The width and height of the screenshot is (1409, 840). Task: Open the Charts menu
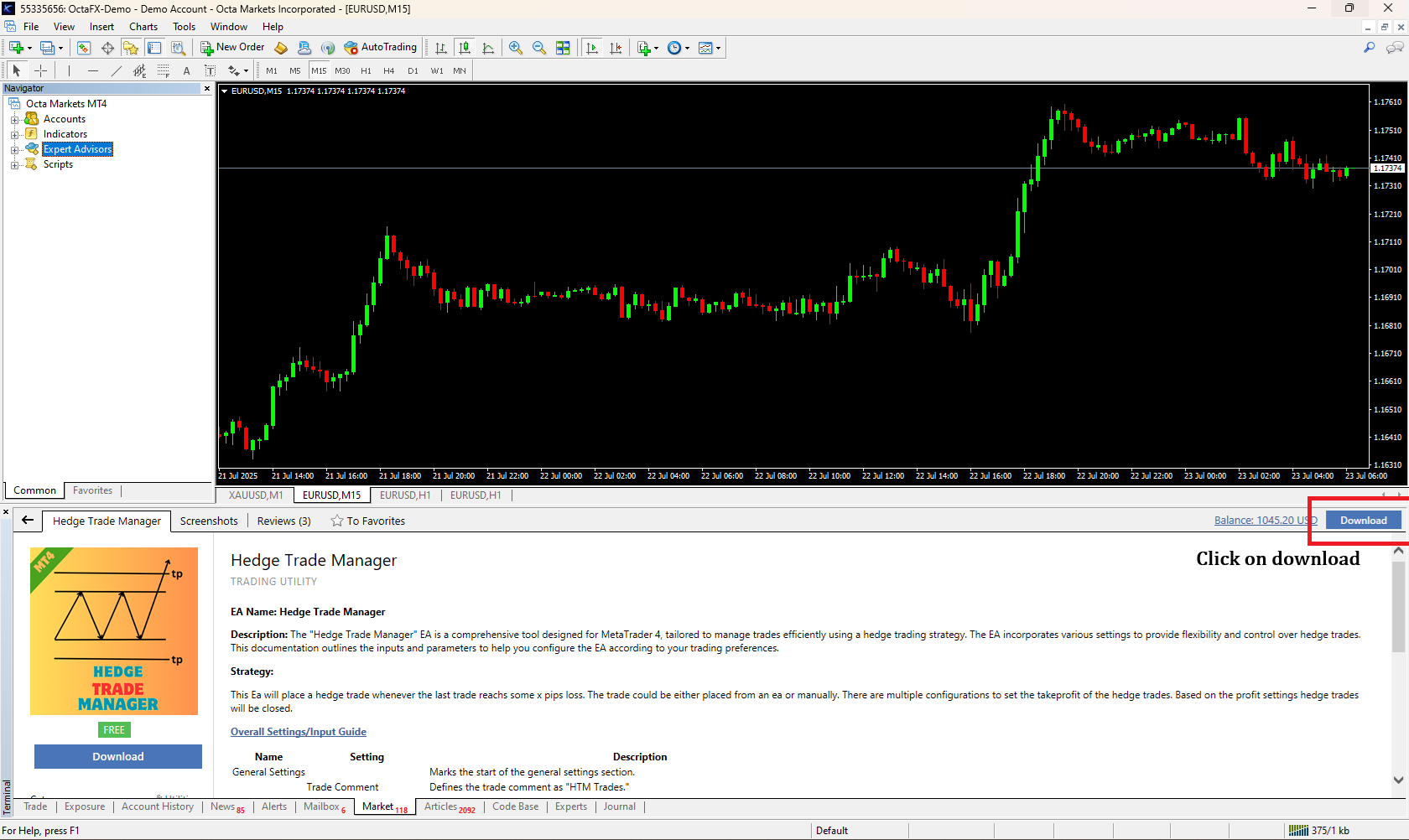143,27
